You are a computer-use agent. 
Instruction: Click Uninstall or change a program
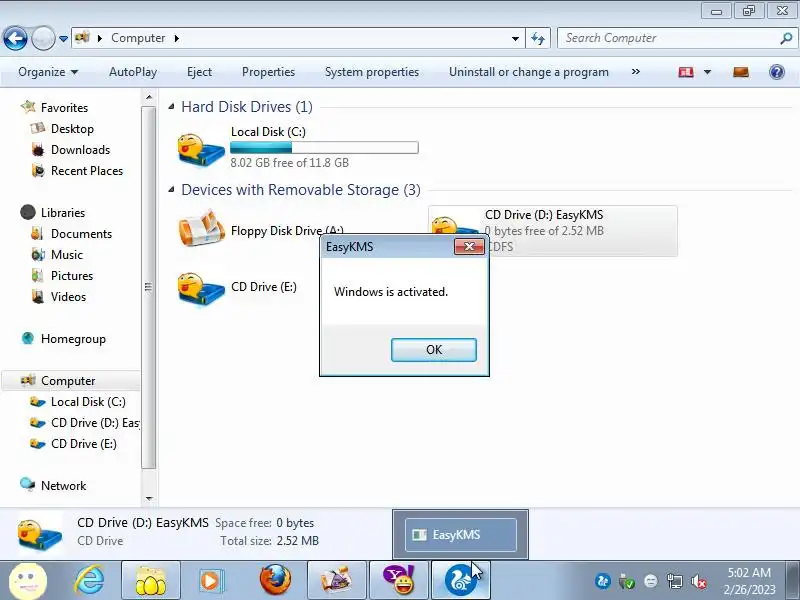pos(529,72)
